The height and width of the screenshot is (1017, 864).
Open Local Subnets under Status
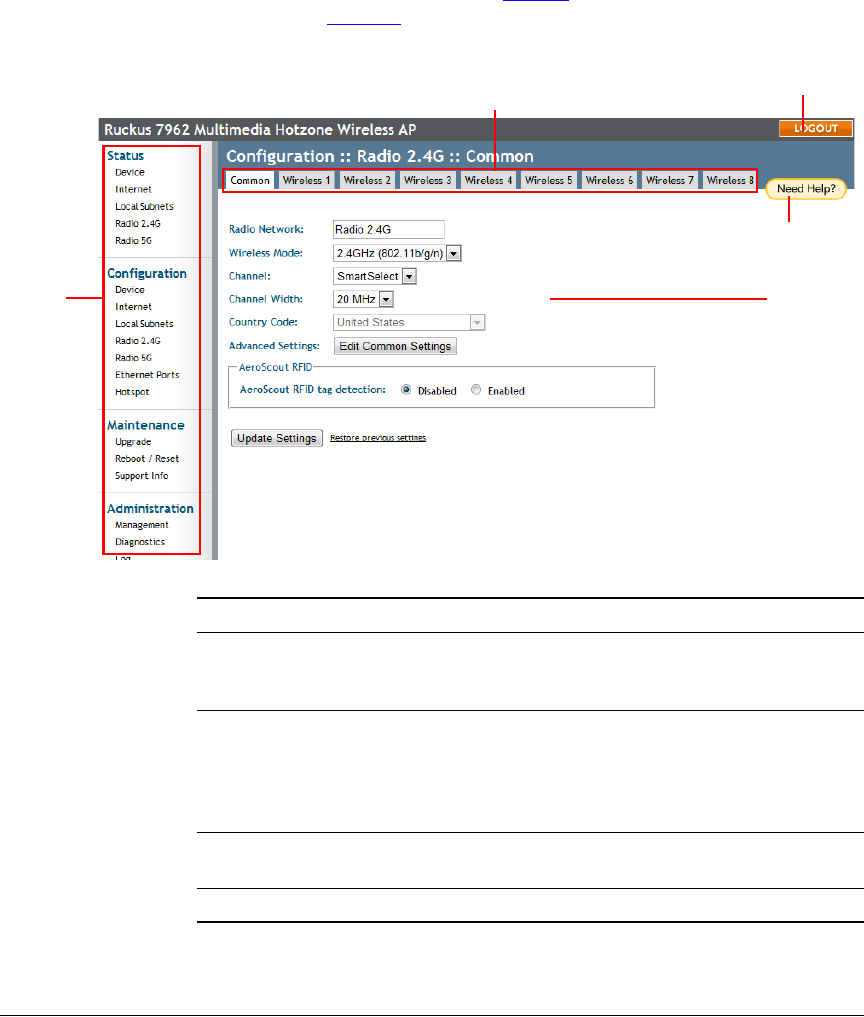point(144,206)
